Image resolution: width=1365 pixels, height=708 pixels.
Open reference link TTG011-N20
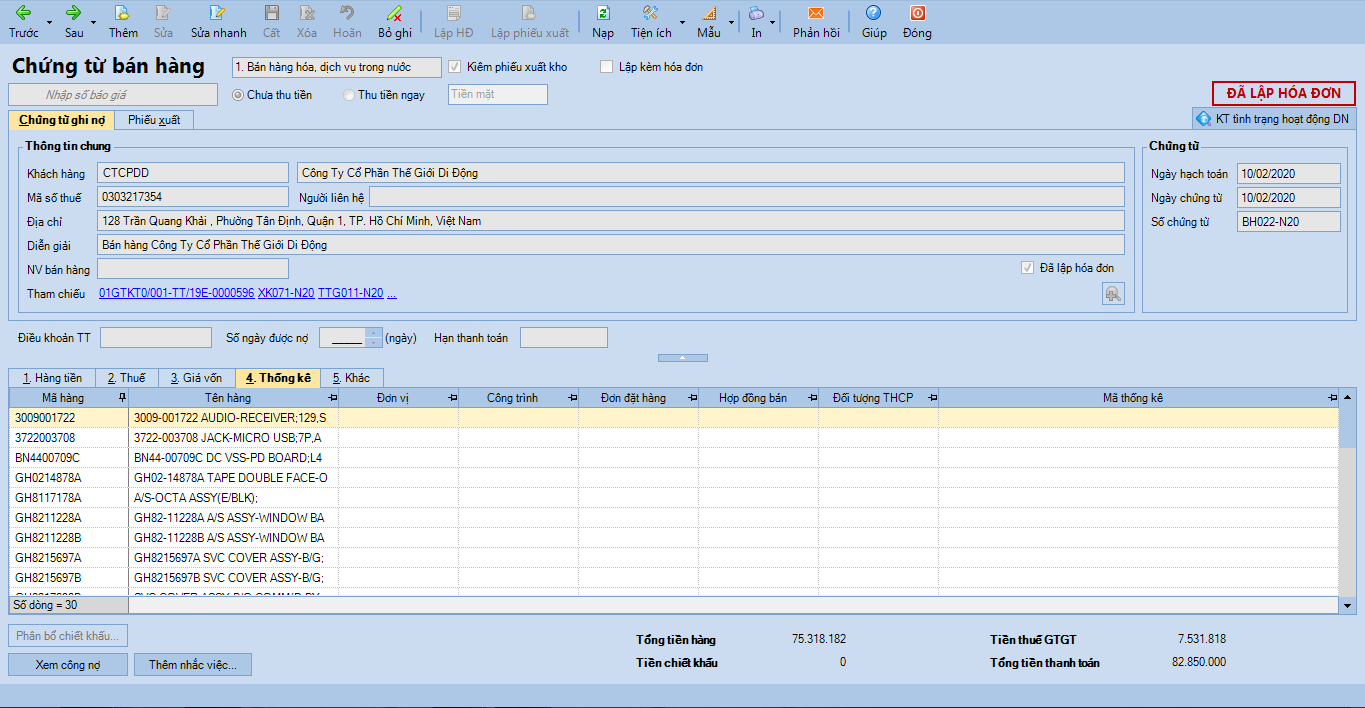[350, 293]
